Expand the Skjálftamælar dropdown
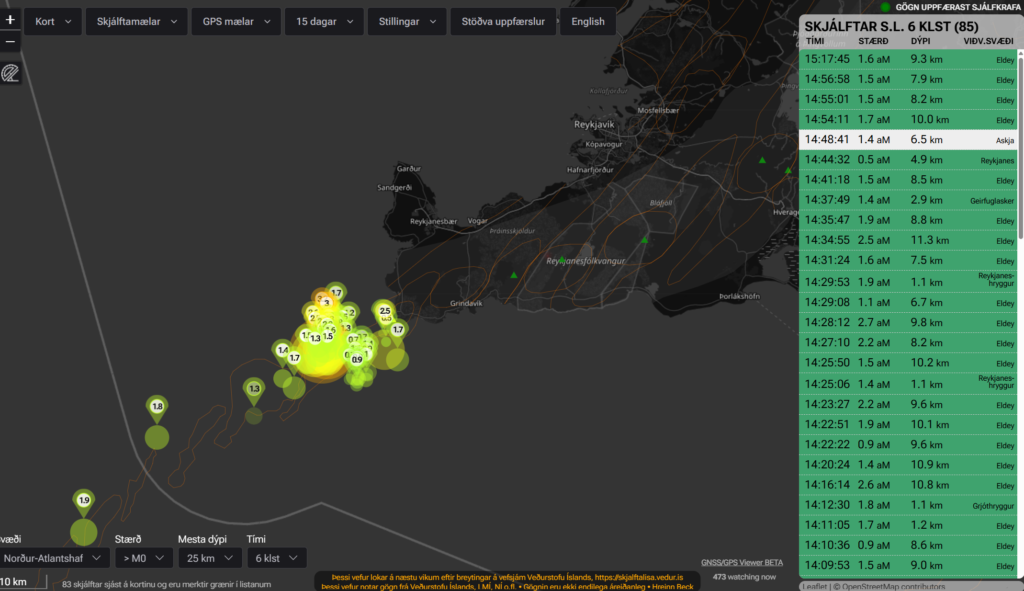Image resolution: width=1024 pixels, height=591 pixels. point(135,21)
